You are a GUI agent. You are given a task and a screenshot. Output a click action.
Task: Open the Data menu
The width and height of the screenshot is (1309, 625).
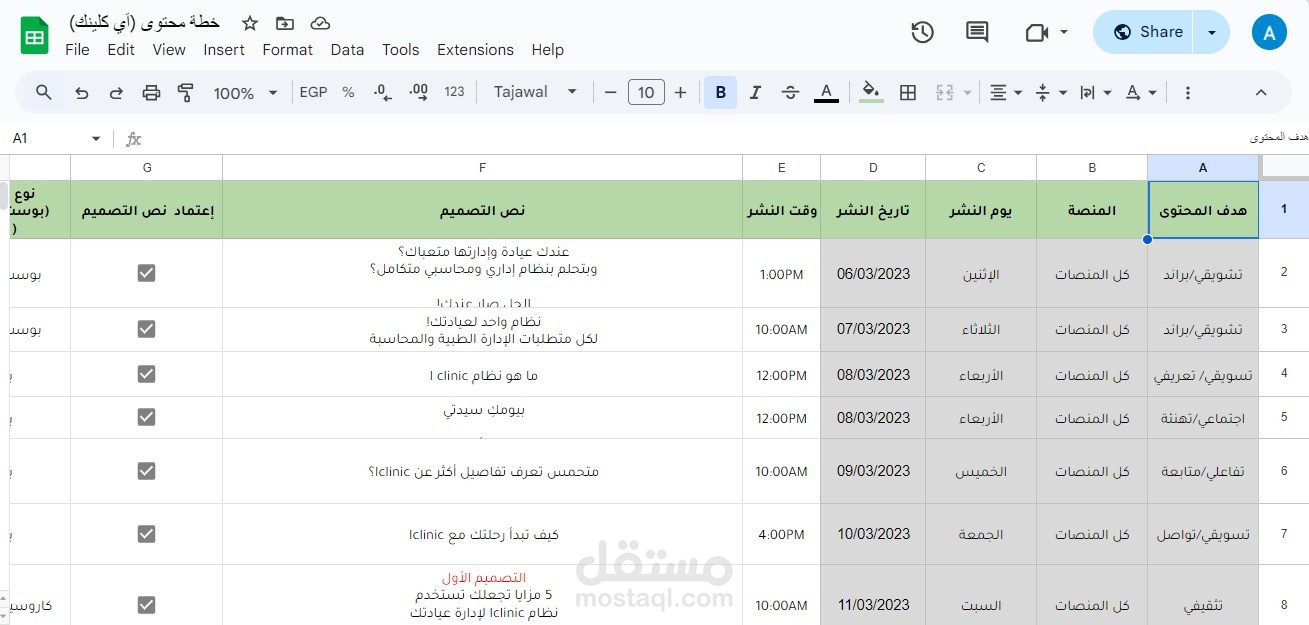(347, 50)
